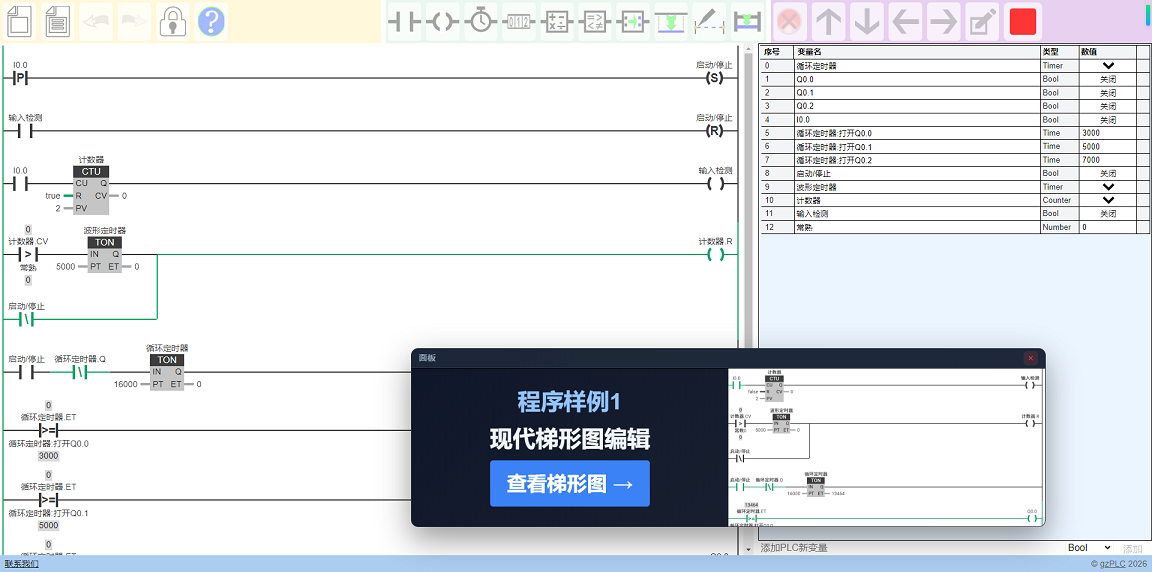Expand the 计数器 Counter row chevron
1152x572 pixels.
[x=1108, y=200]
